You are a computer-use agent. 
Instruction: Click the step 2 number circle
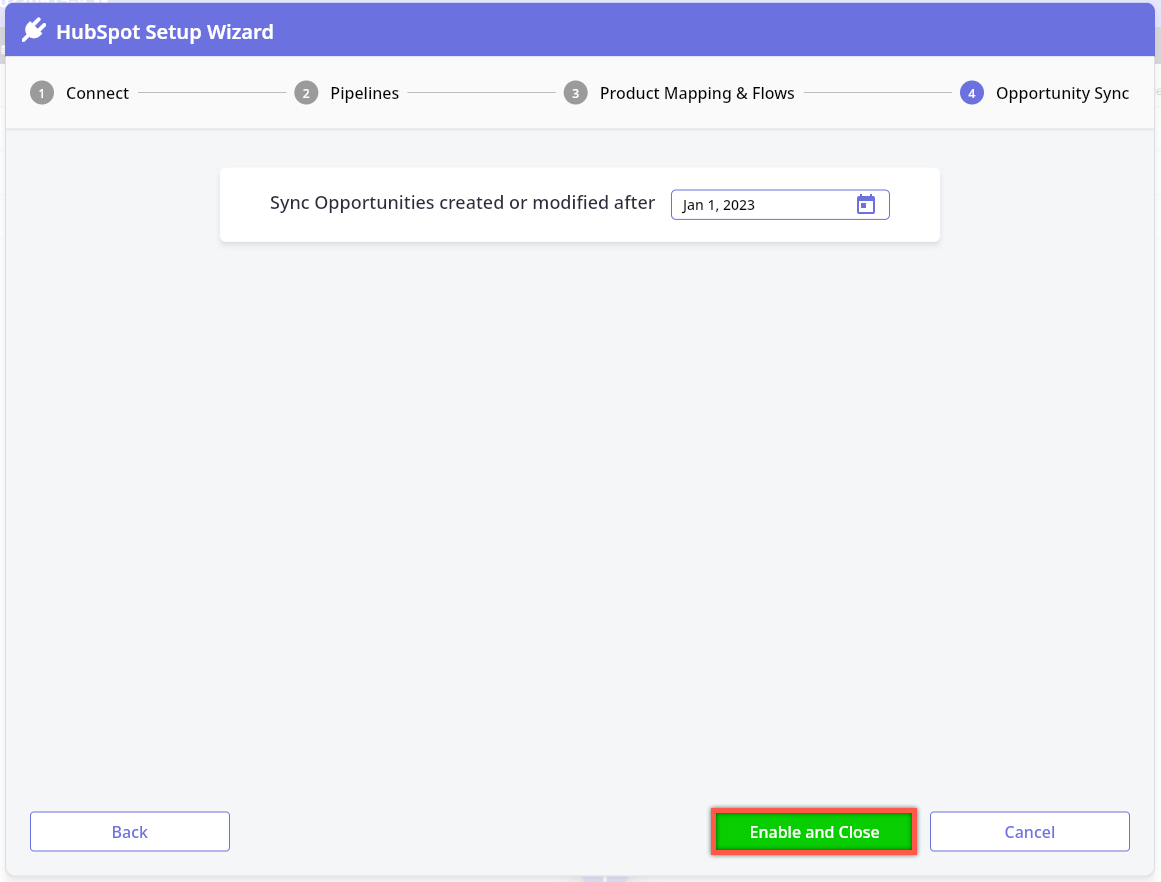[x=306, y=93]
